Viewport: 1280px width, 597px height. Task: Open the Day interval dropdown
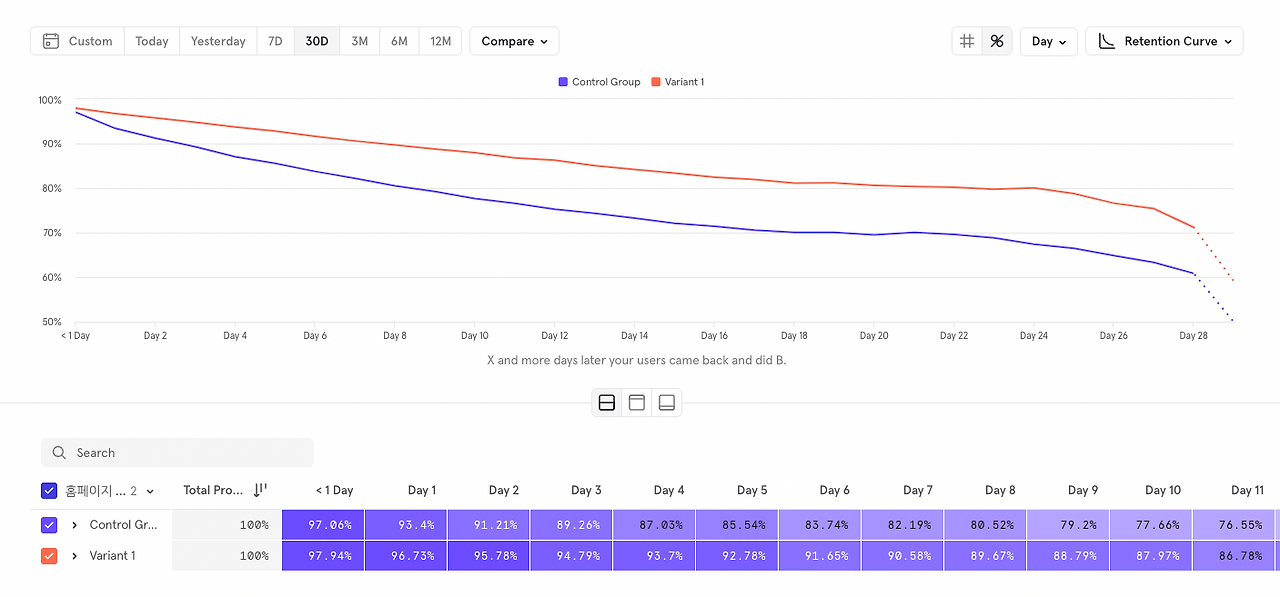1049,41
